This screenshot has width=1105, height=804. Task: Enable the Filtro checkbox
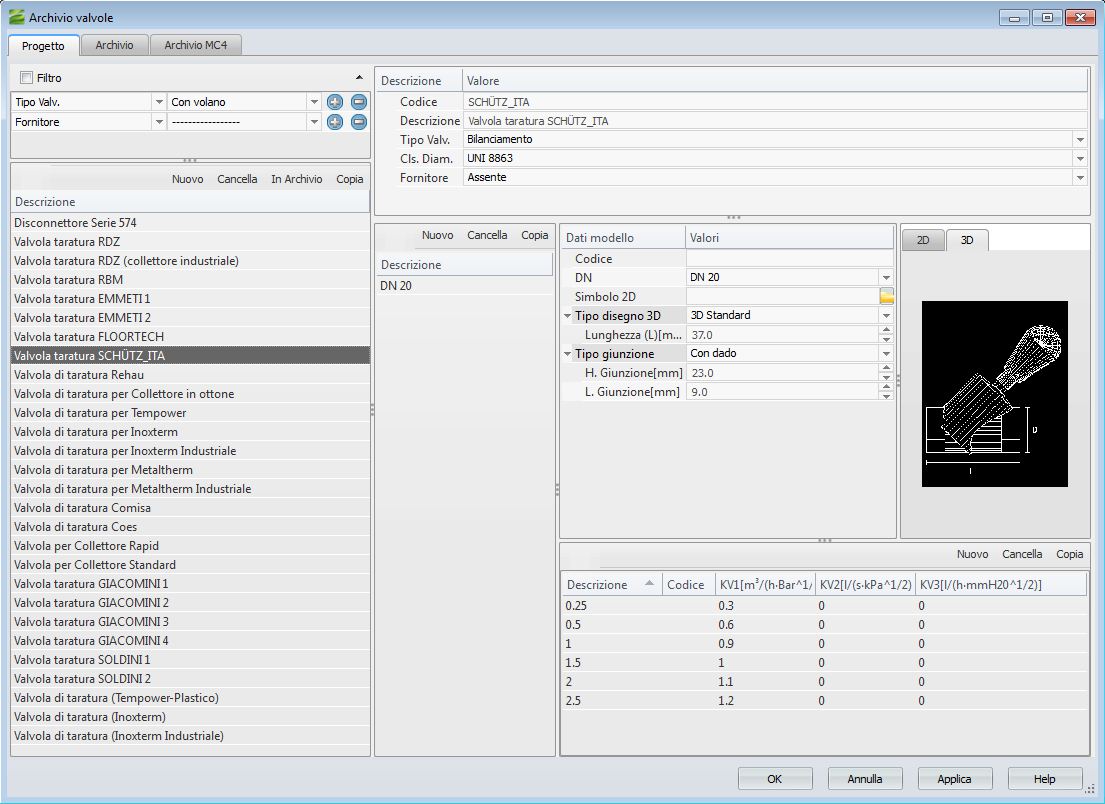tap(26, 78)
